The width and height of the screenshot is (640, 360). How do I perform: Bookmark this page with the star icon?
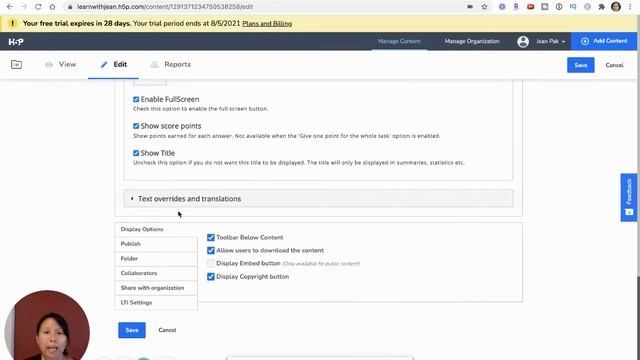(x=484, y=7)
